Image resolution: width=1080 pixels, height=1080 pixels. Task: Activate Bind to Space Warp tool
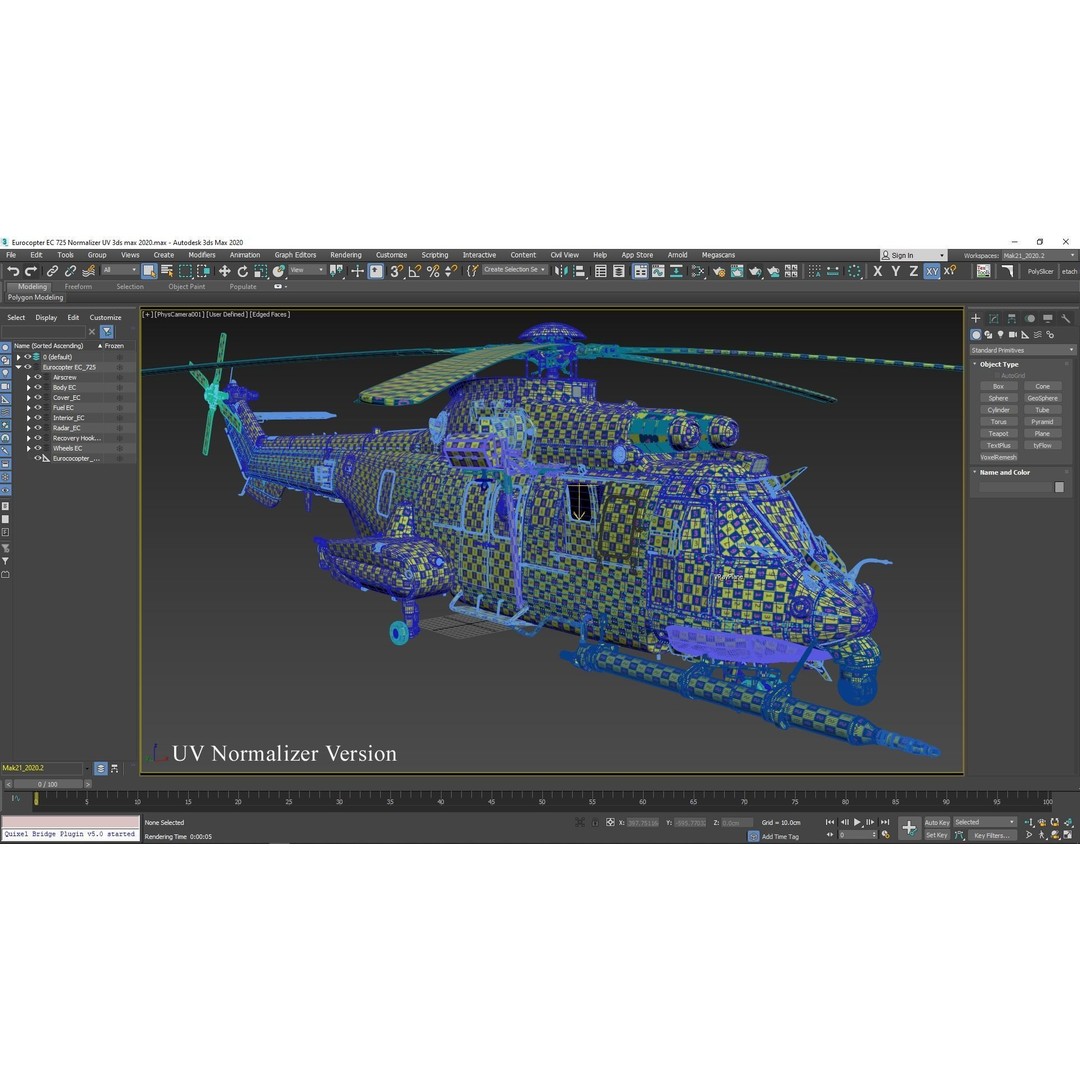coord(88,271)
